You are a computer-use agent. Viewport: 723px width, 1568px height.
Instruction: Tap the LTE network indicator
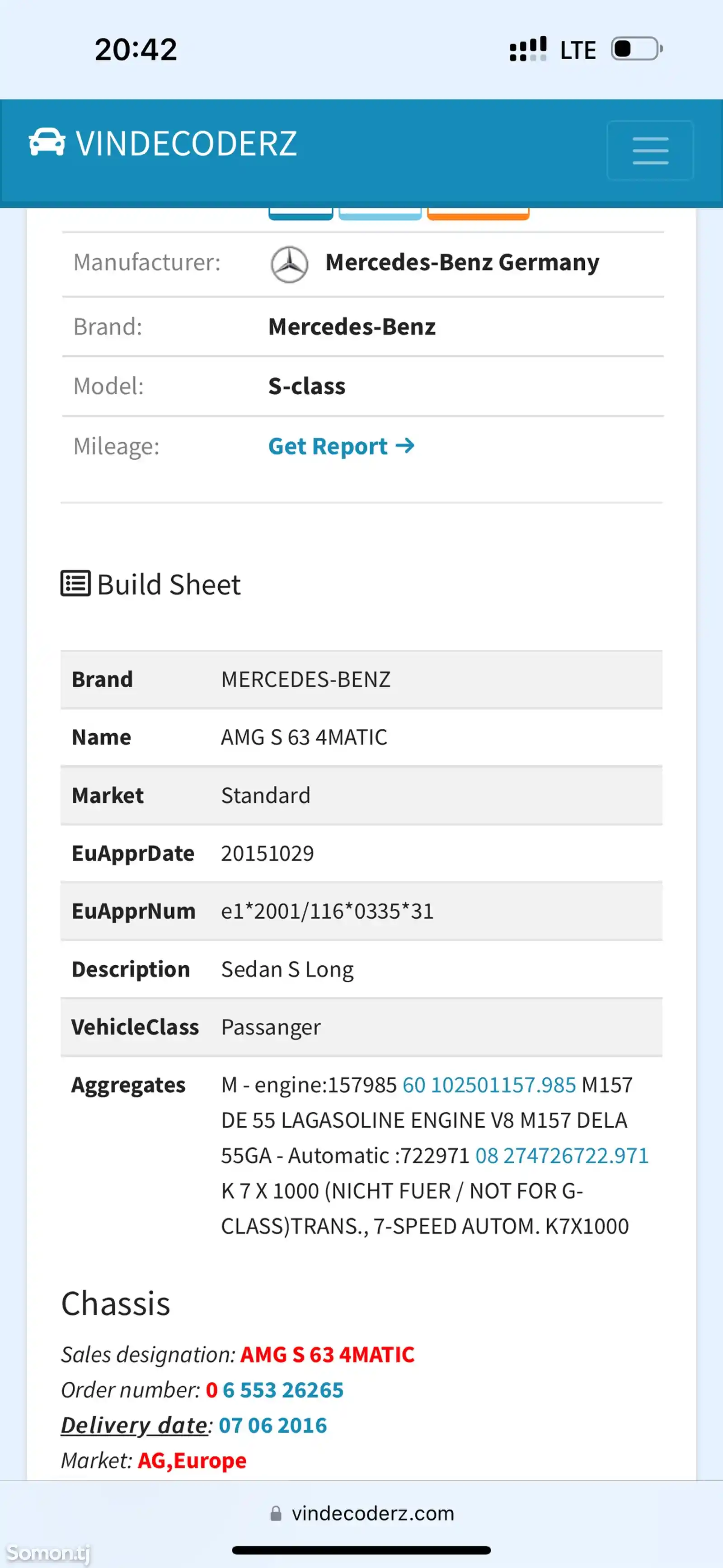click(x=577, y=50)
